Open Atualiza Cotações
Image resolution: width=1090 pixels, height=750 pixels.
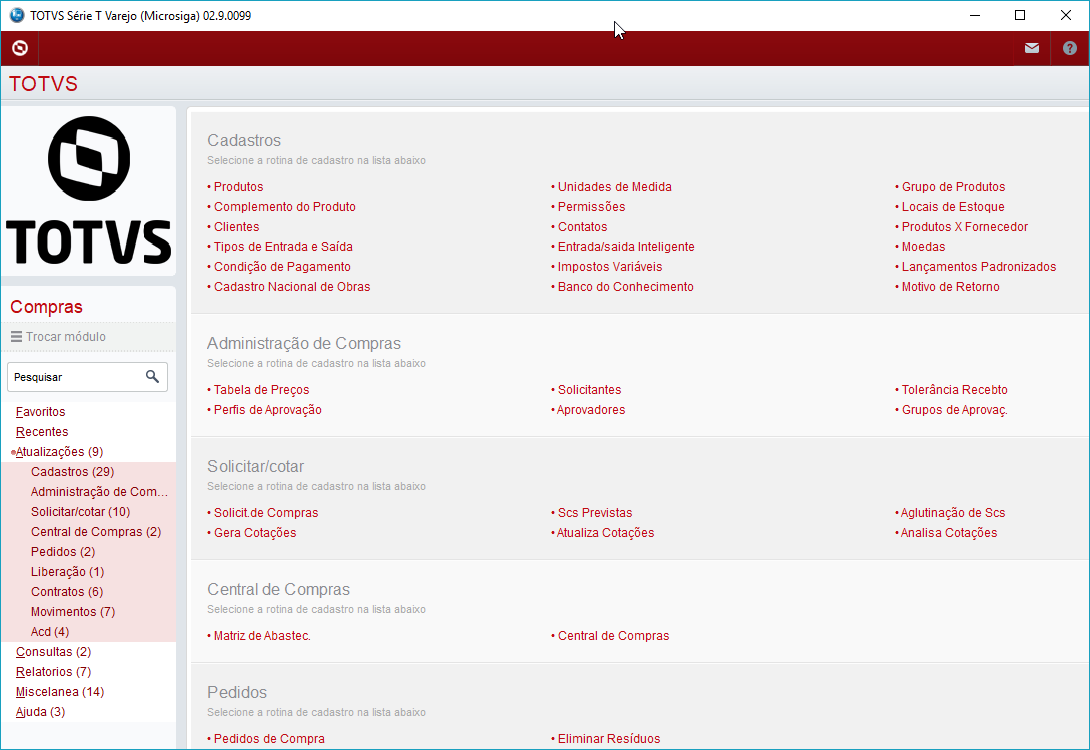pos(605,533)
